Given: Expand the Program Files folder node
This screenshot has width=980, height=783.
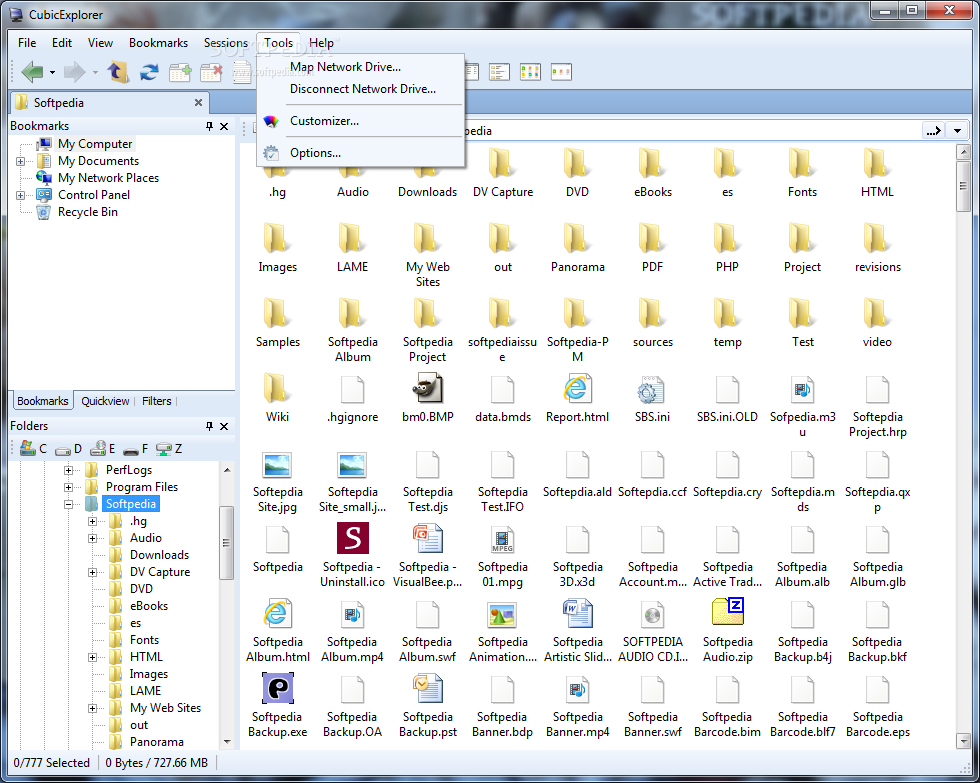Looking at the screenshot, I should pyautogui.click(x=68, y=487).
